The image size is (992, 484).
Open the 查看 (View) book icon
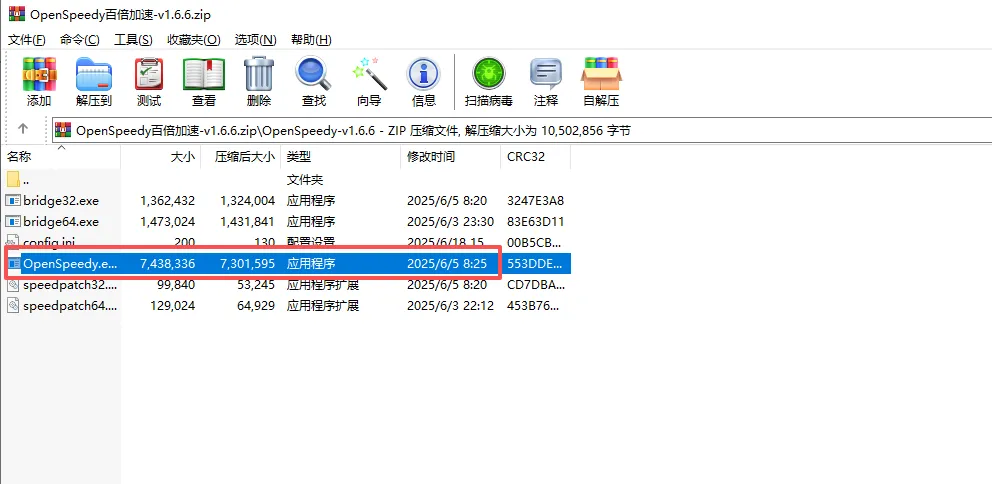pos(204,74)
